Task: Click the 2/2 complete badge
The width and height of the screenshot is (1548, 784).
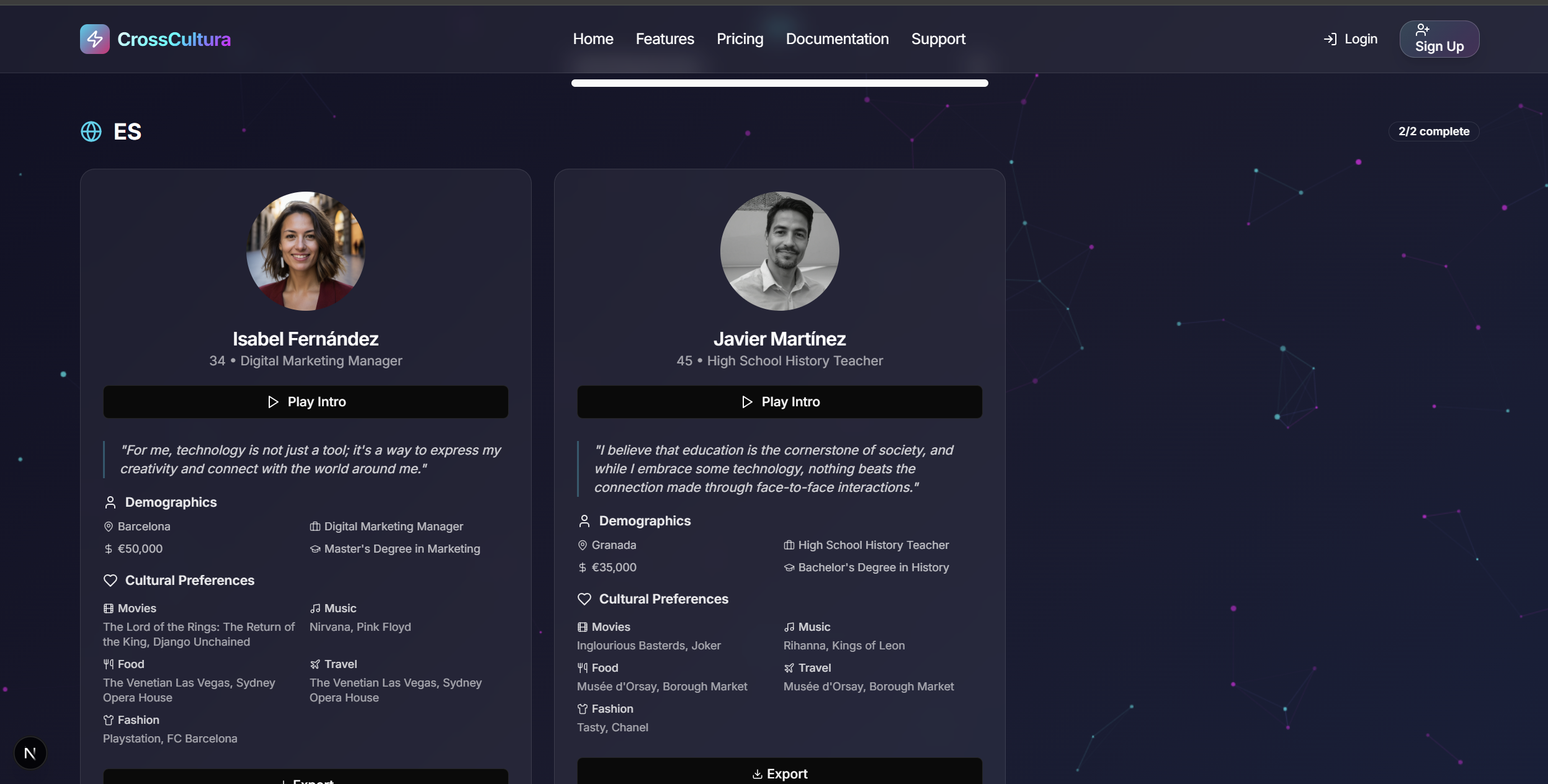Action: point(1433,131)
